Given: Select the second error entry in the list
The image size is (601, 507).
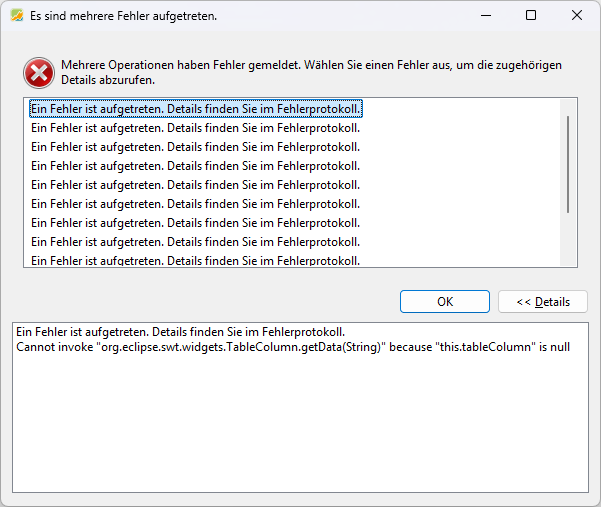Looking at the screenshot, I should click(x=195, y=128).
